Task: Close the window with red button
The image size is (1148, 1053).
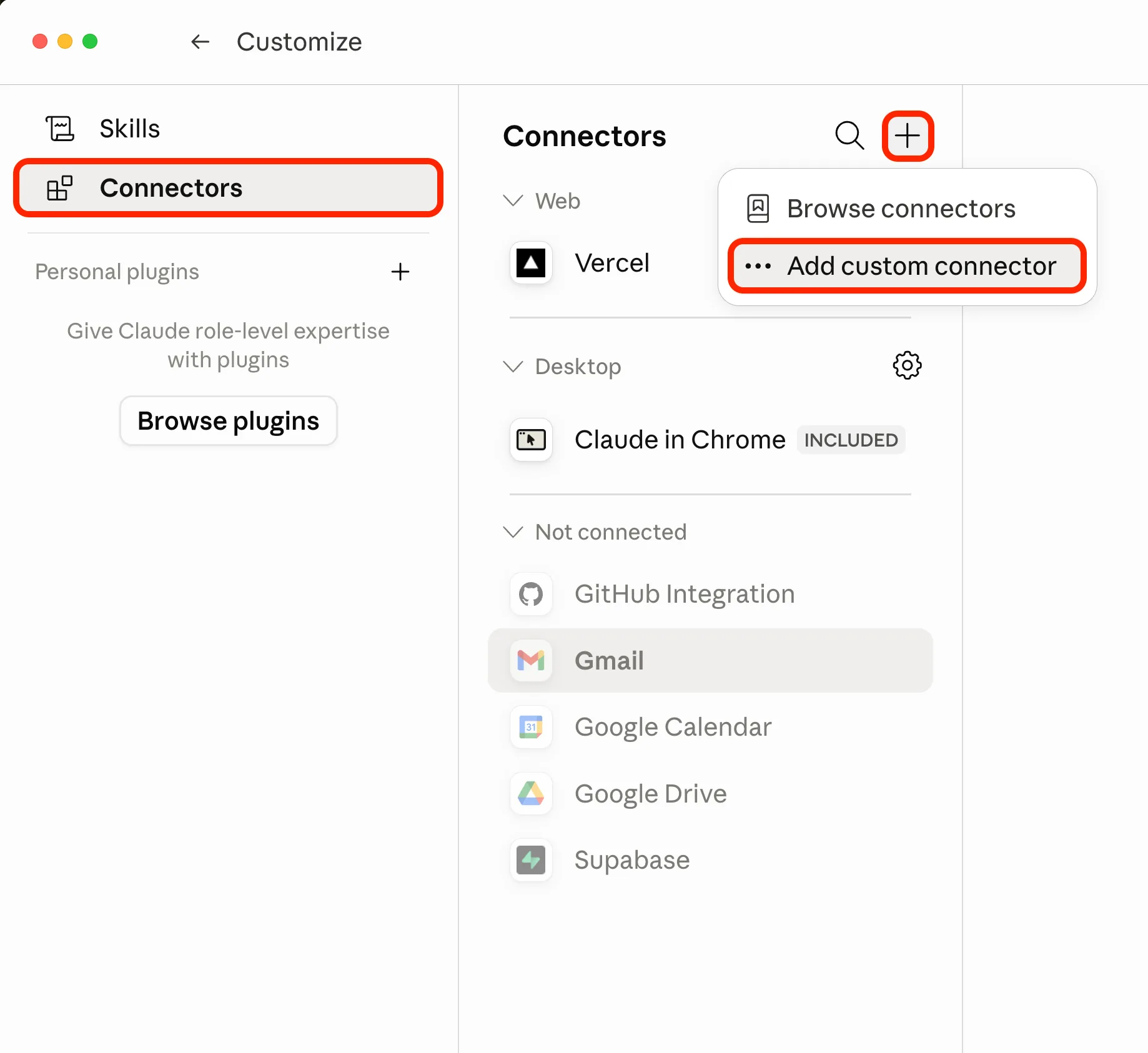Action: [40, 41]
